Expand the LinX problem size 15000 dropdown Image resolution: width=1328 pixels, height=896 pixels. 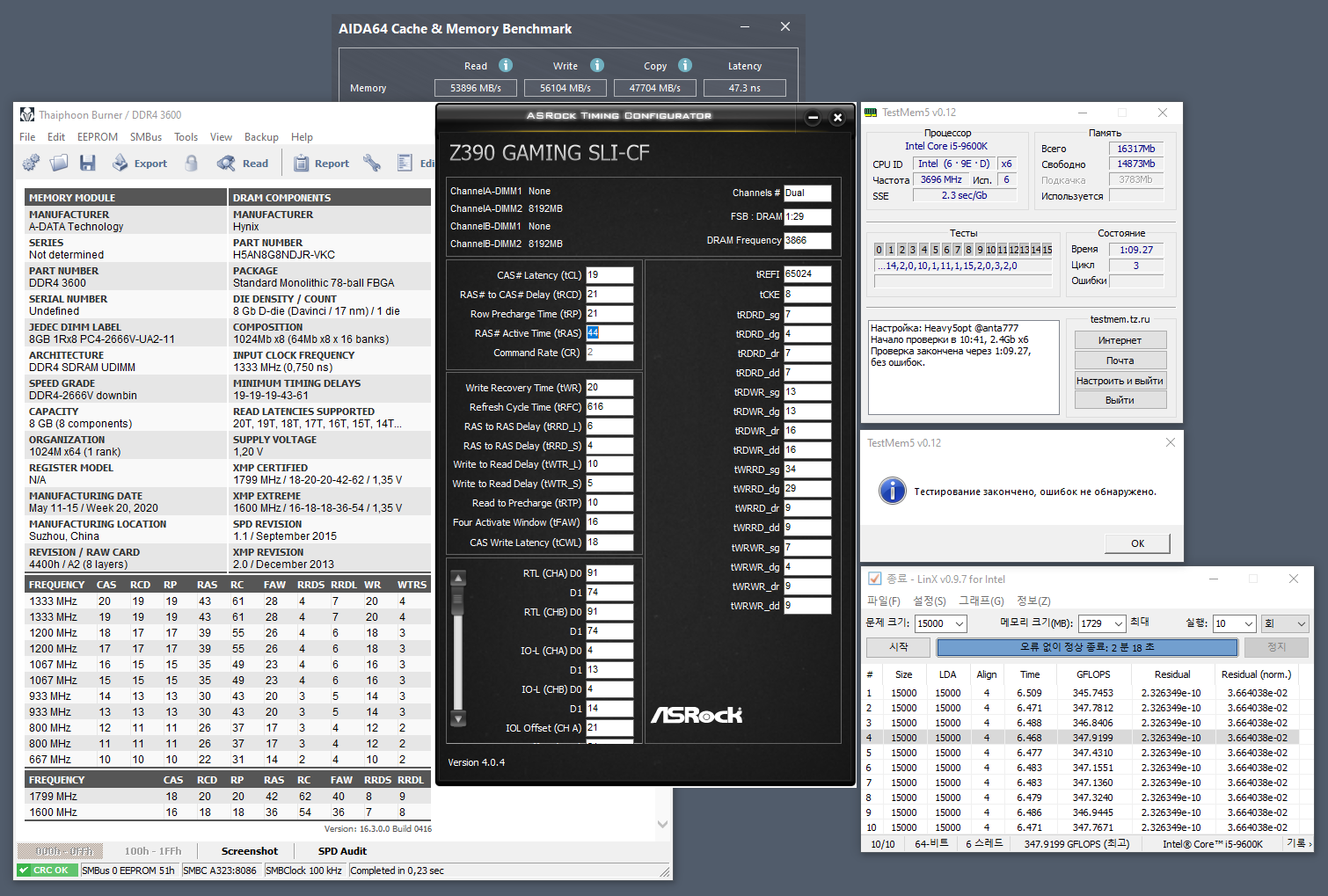(x=959, y=623)
